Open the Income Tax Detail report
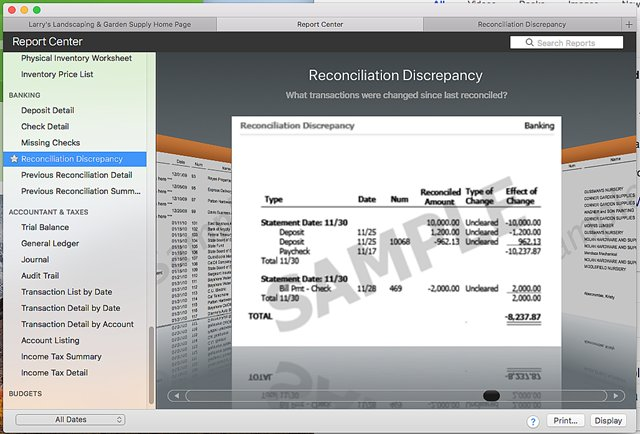This screenshot has height=434, width=640. 54,373
